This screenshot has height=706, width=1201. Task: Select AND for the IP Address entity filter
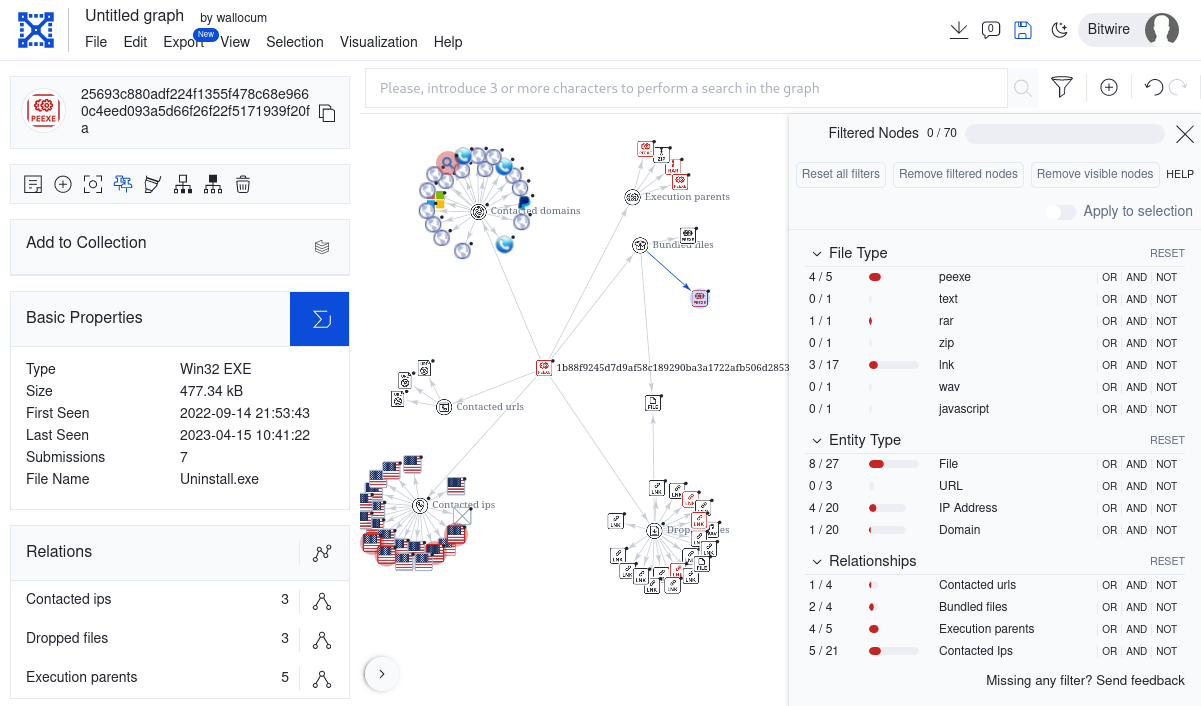pyautogui.click(x=1136, y=508)
